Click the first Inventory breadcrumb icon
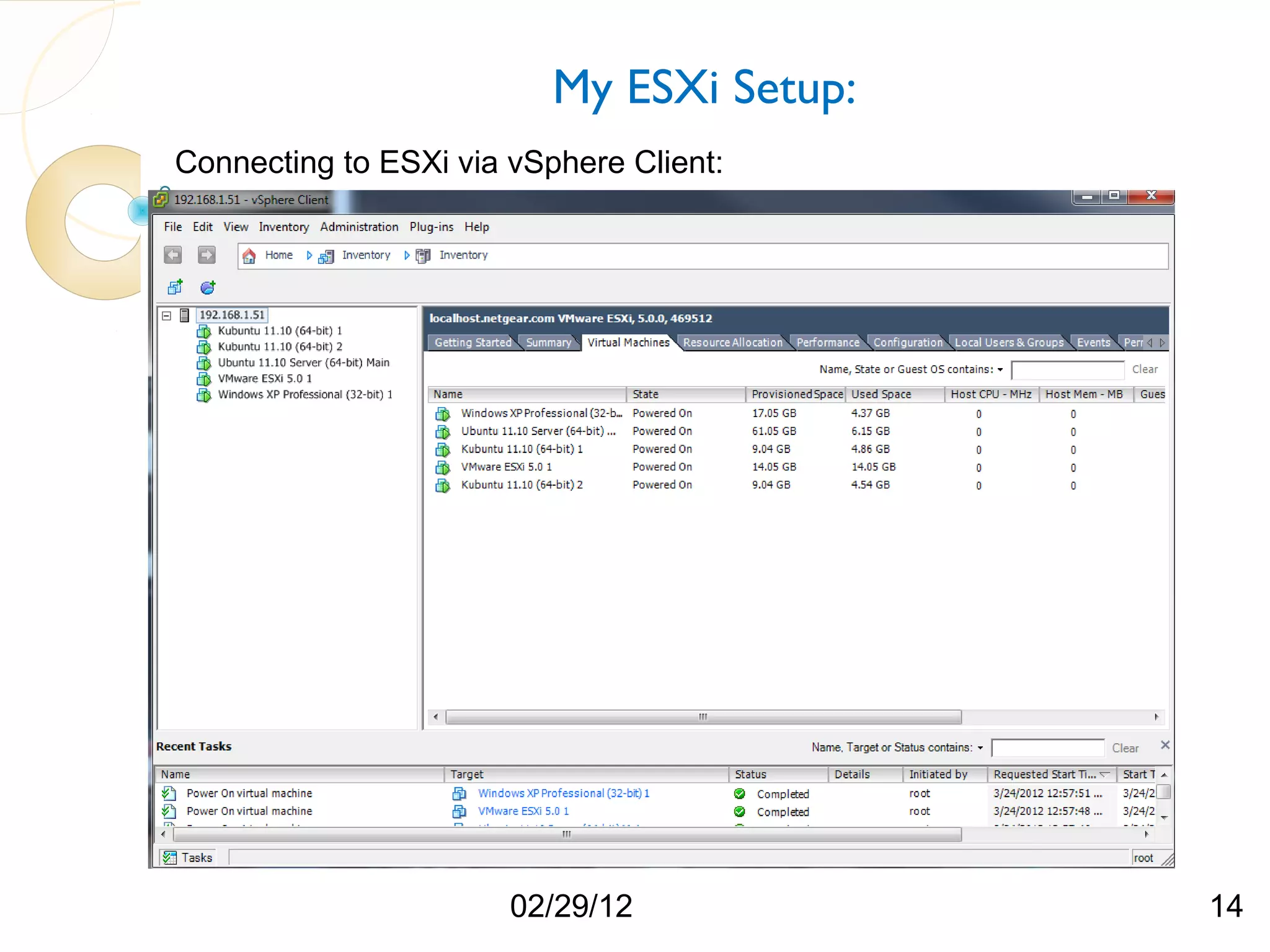 pos(326,256)
